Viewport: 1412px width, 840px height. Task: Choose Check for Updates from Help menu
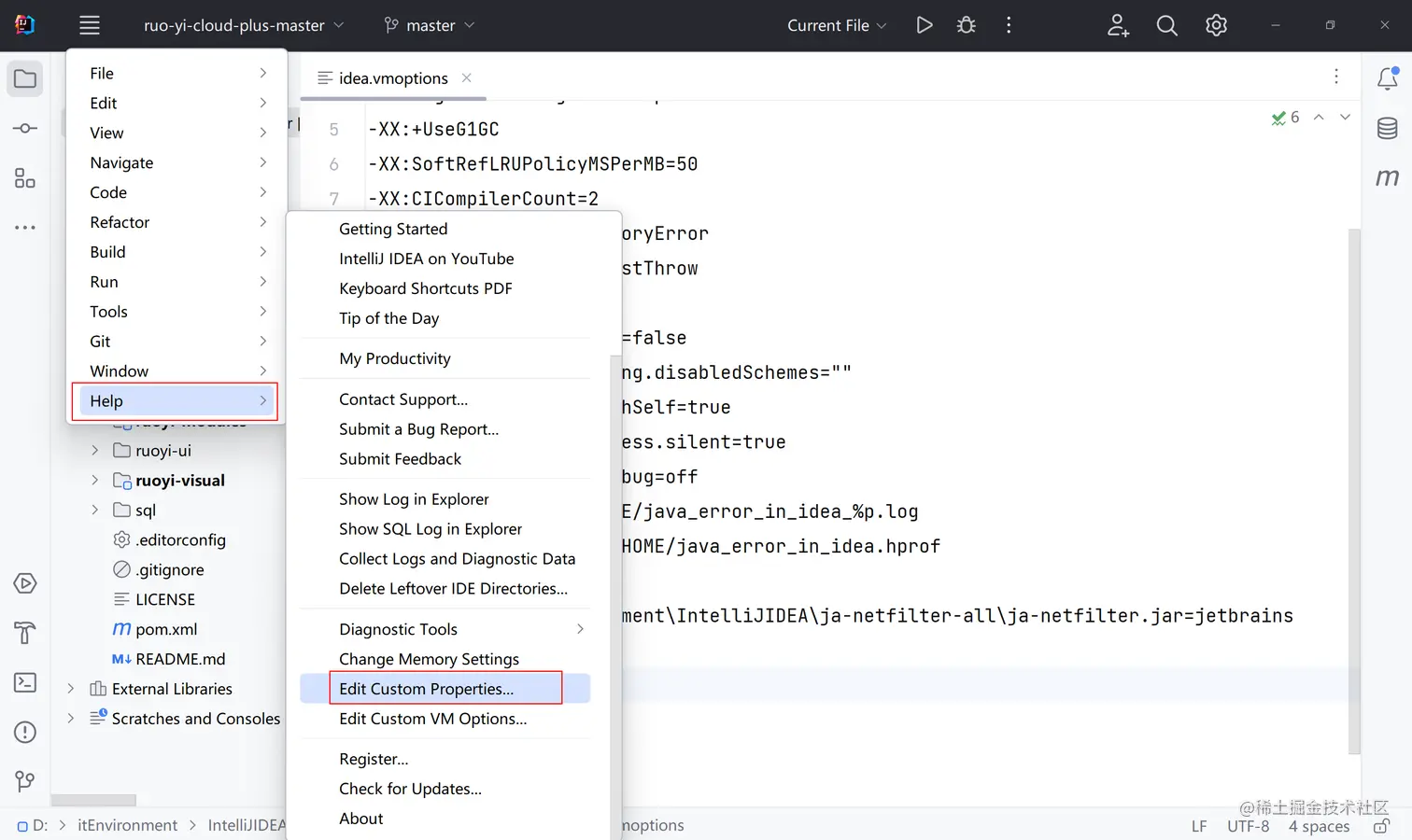click(410, 789)
